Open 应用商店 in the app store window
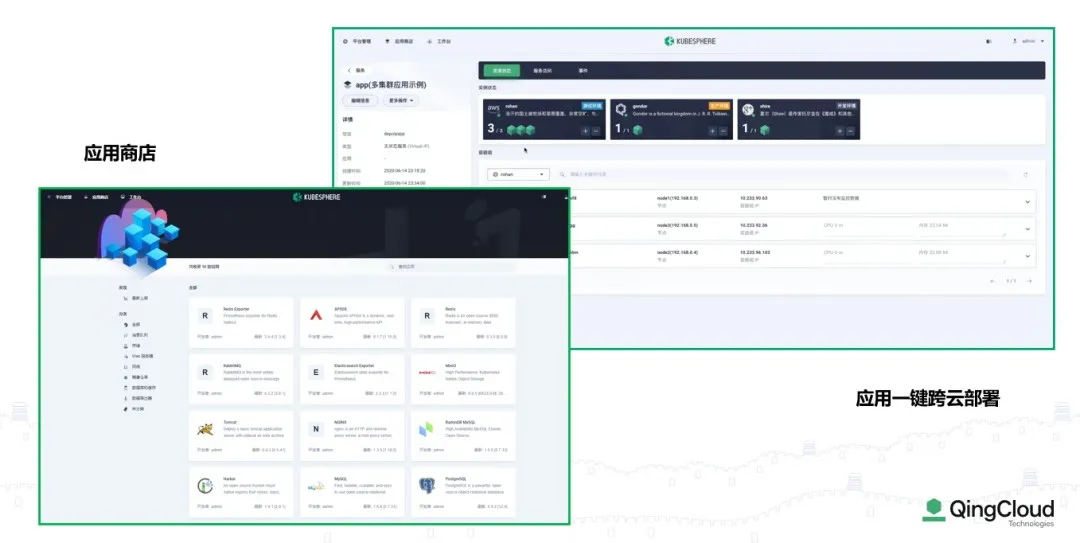Viewport: 1080px width, 543px height. point(96,197)
